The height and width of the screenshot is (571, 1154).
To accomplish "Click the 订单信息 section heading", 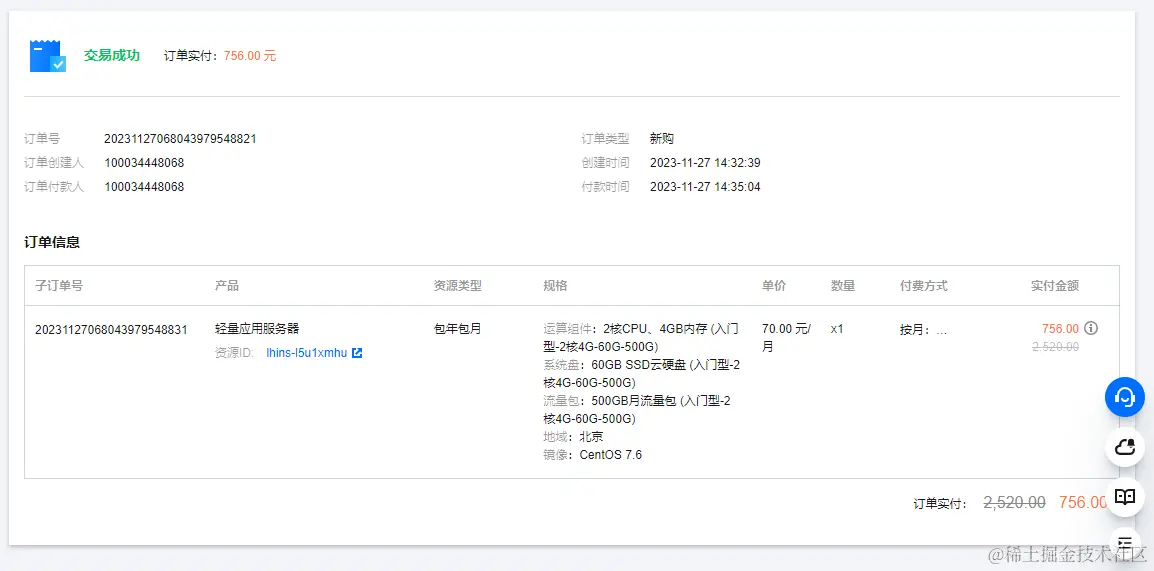I will pos(52,242).
